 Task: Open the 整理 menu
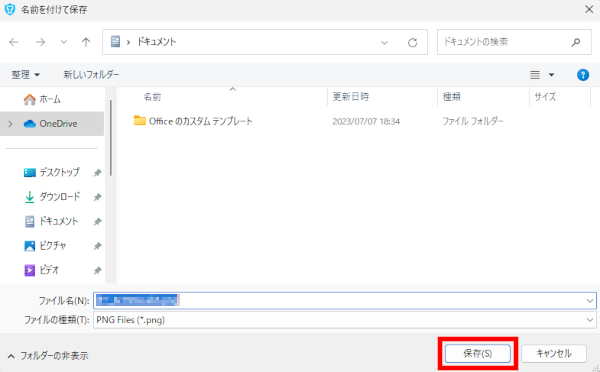point(25,75)
